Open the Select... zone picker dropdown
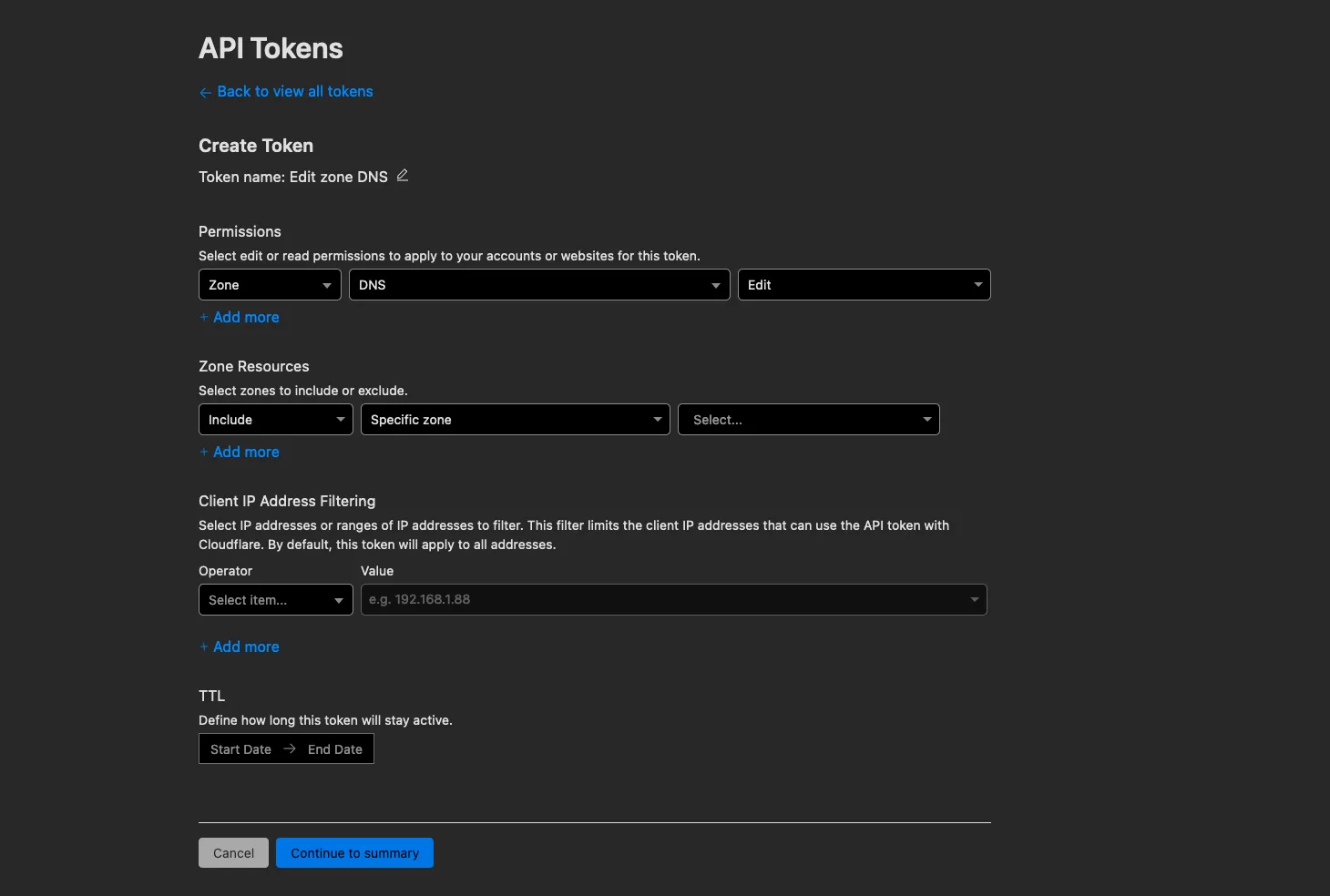This screenshot has width=1330, height=896. tap(808, 420)
